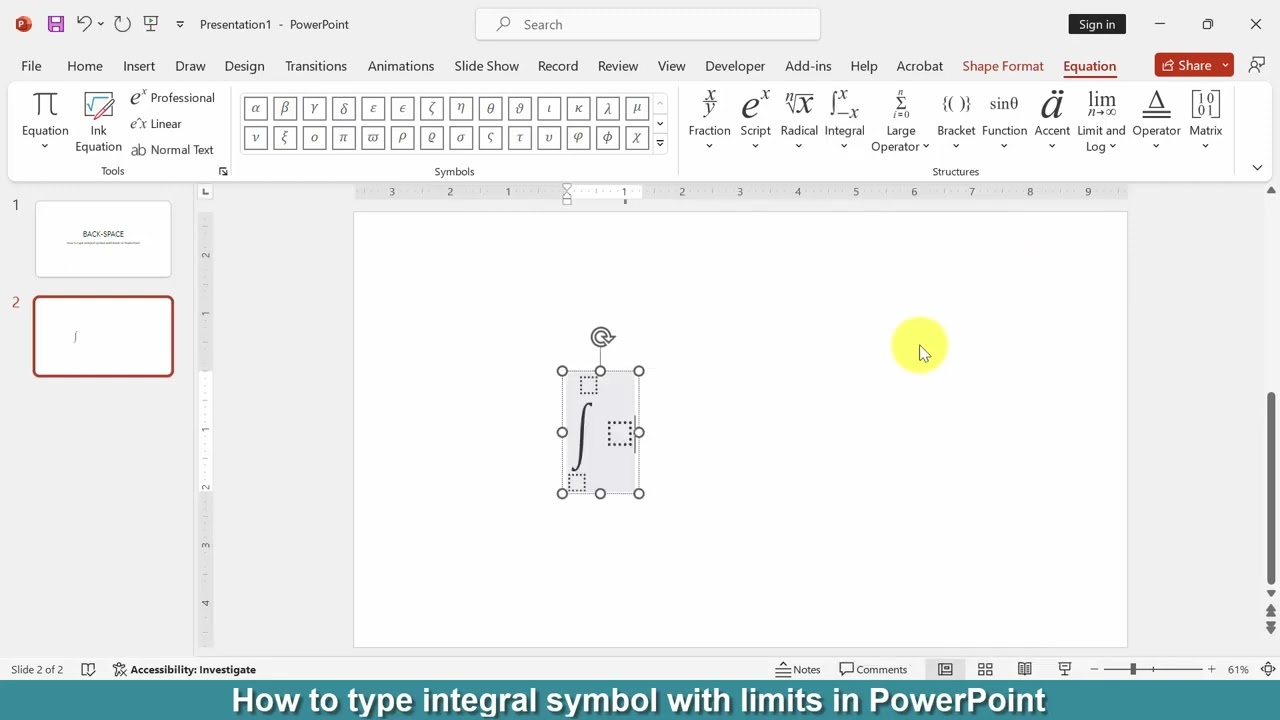Open the Function structures dropdown
The image size is (1280, 720).
tap(1004, 120)
